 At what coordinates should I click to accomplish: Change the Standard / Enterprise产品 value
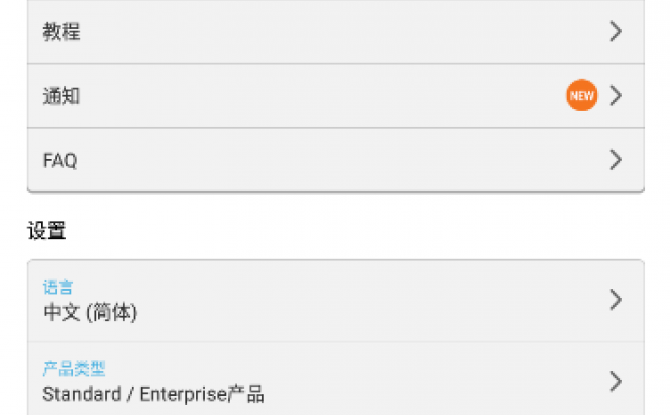[153, 394]
